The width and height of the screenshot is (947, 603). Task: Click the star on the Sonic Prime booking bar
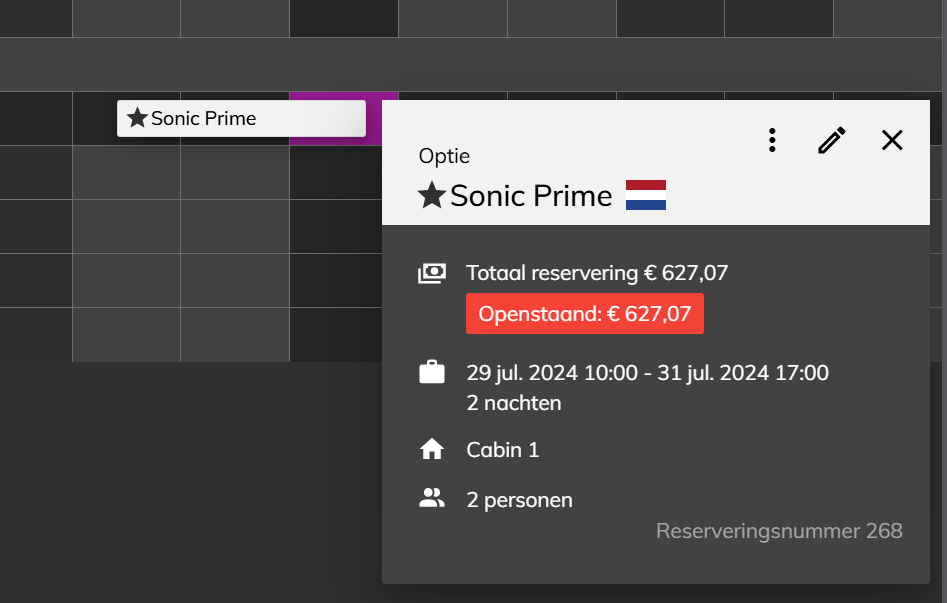pyautogui.click(x=137, y=118)
